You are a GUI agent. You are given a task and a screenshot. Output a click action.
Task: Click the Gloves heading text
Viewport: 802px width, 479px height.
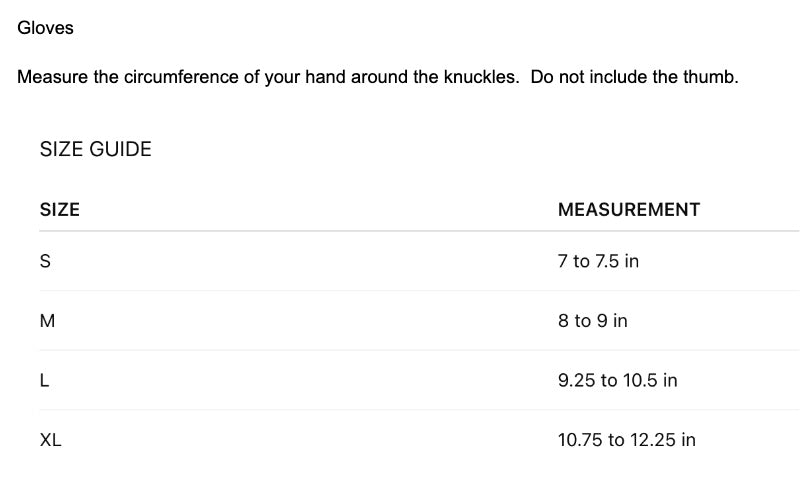click(x=46, y=28)
